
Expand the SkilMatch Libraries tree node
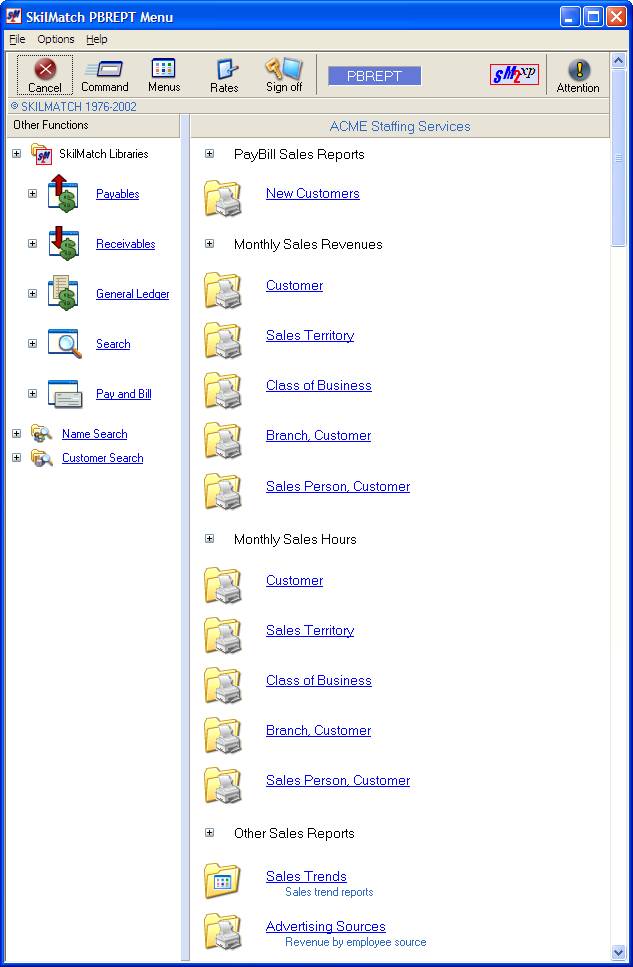coord(17,154)
